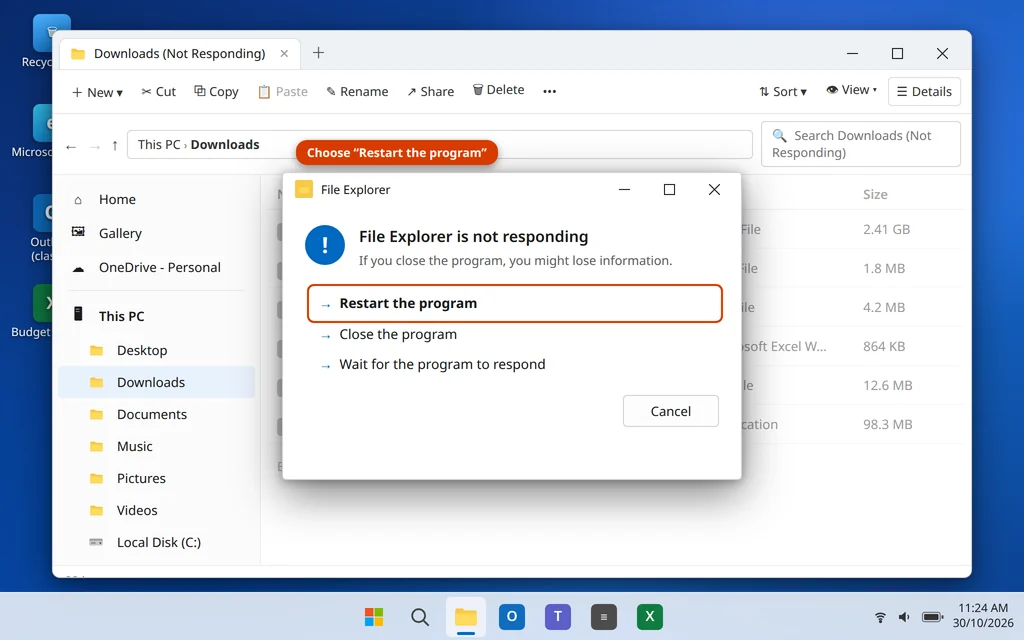
Task: Close the File Explorer not responding dialog
Action: (x=714, y=189)
